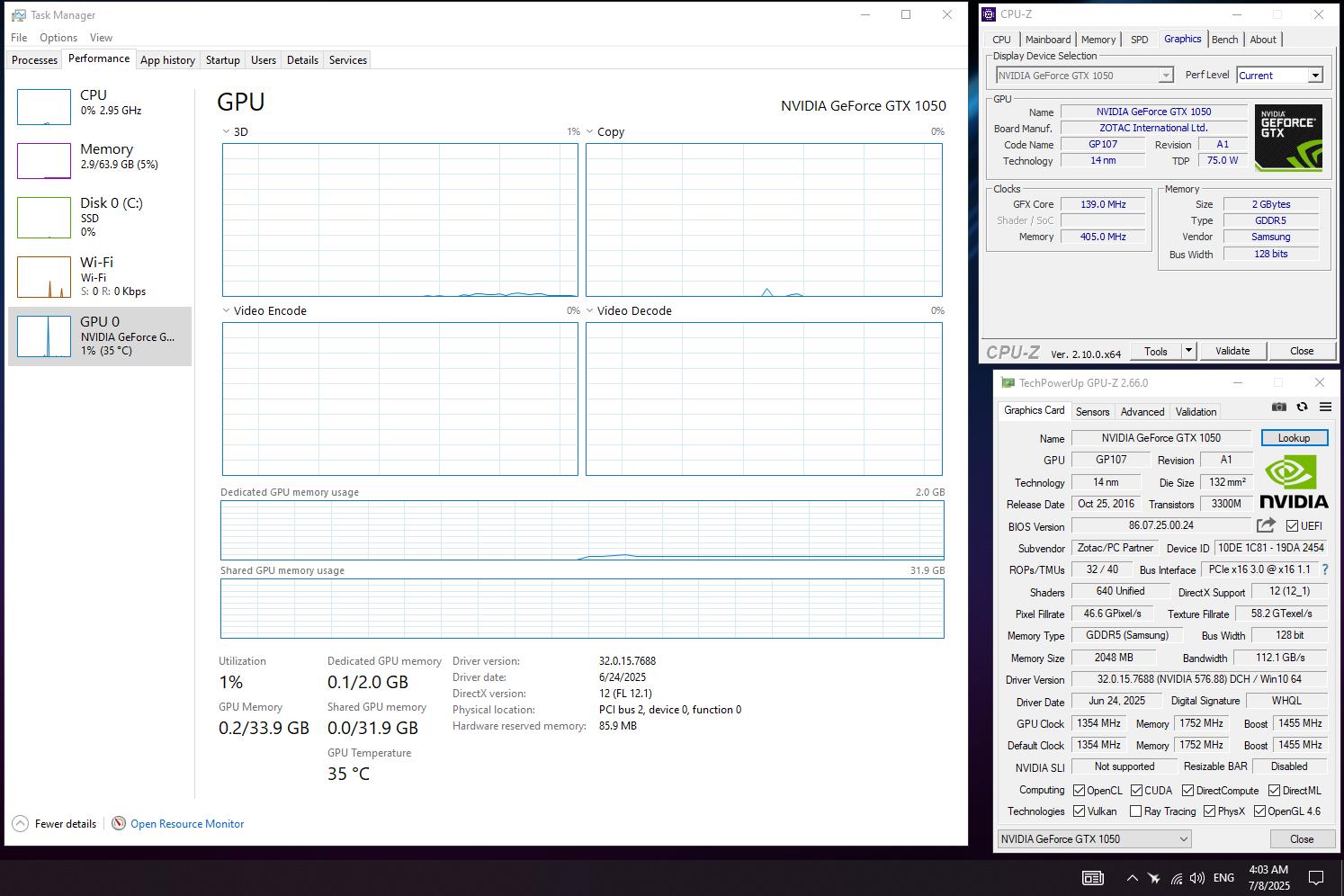Open Video Encode graph dropdown
This screenshot has height=896, width=1344.
pyautogui.click(x=227, y=310)
